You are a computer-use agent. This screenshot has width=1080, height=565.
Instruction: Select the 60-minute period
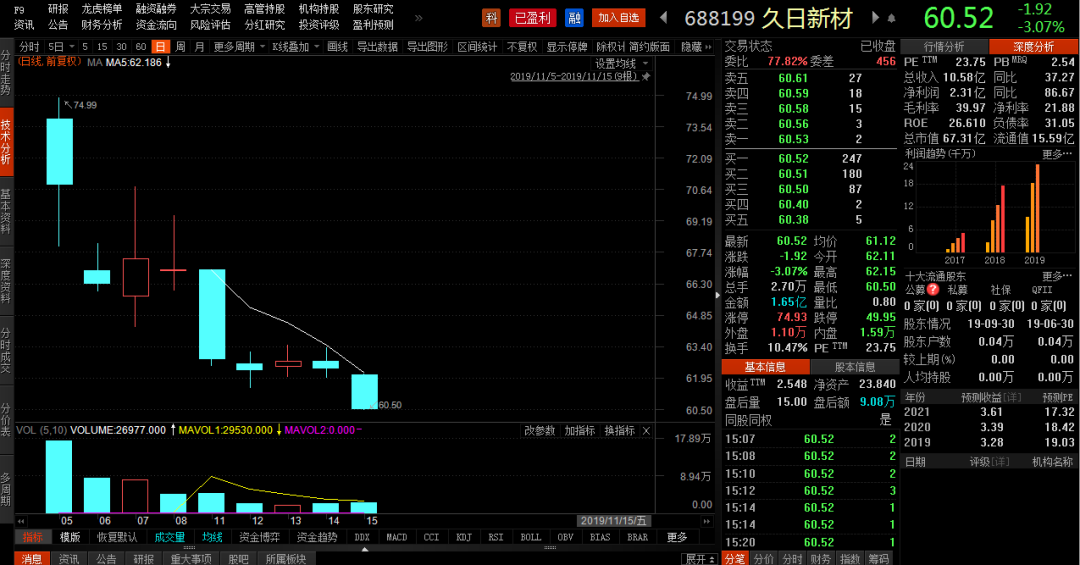[141, 47]
